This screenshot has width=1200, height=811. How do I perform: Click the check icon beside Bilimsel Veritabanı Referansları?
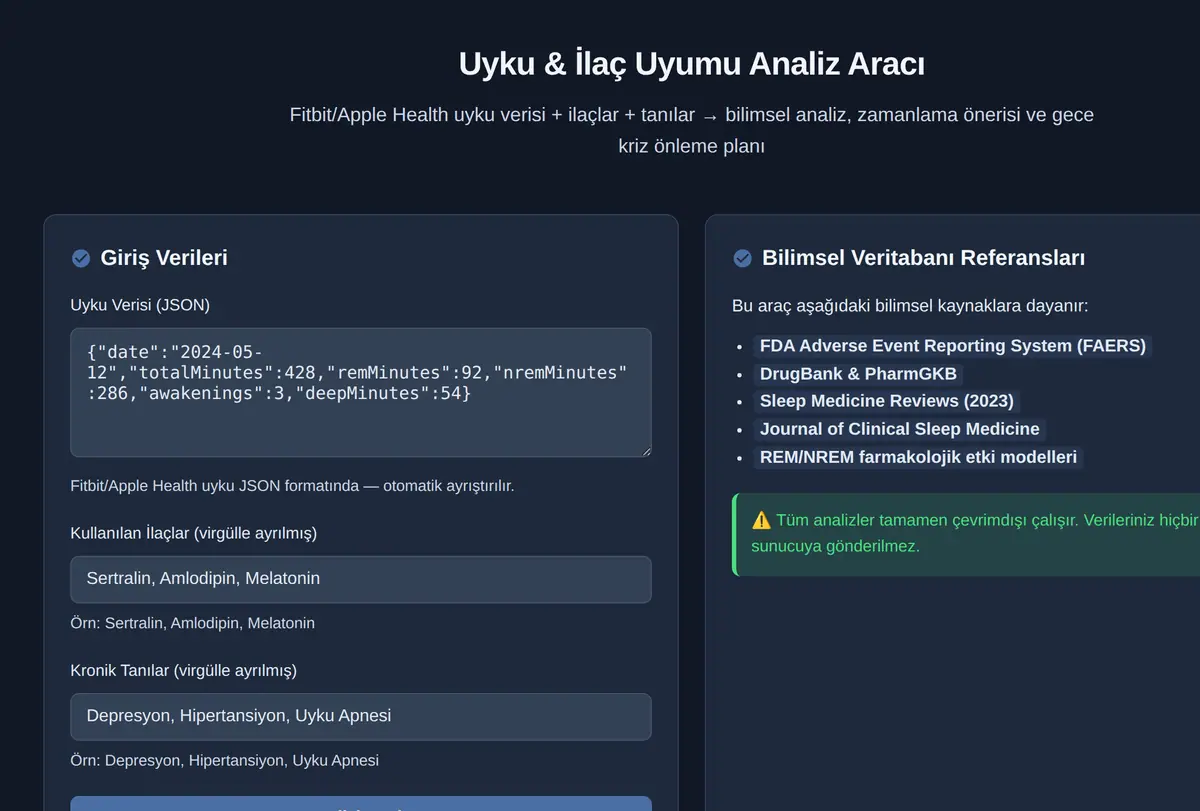[743, 259]
